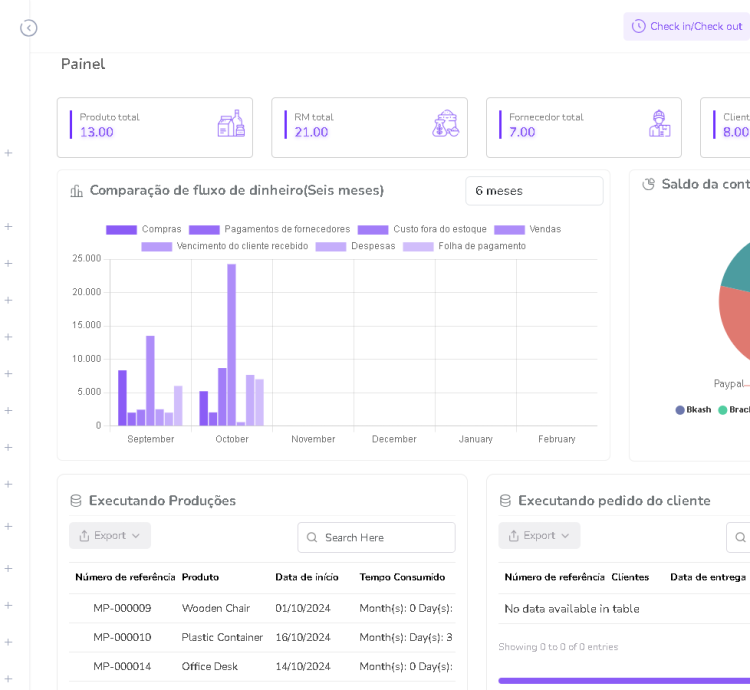Focus the Search Here field in Produções

click(385, 538)
